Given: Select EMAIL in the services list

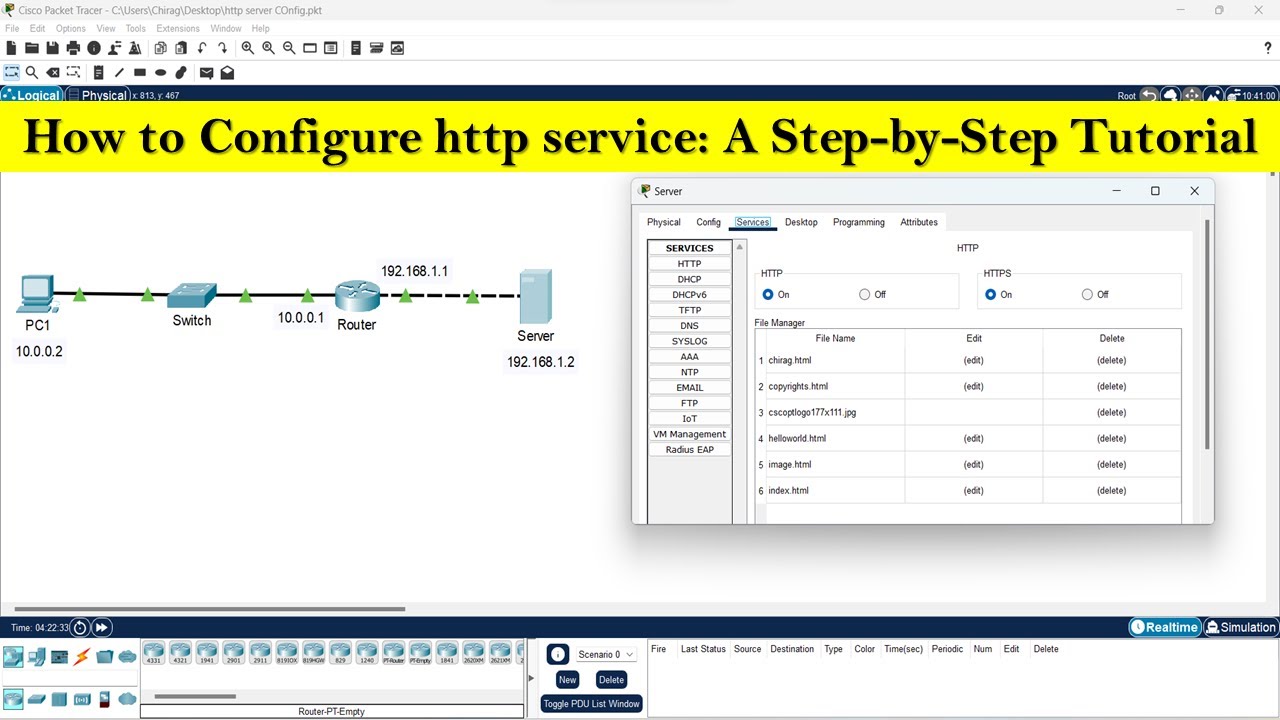Looking at the screenshot, I should click(x=689, y=387).
